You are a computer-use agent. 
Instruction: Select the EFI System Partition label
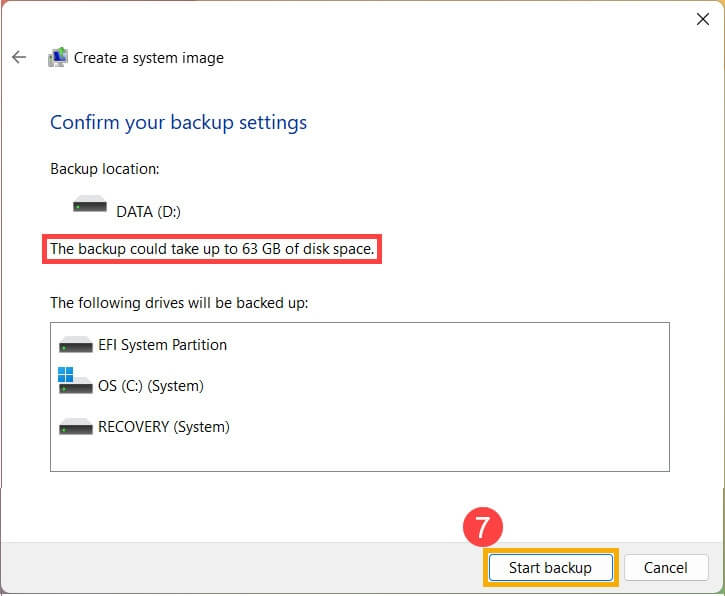162,345
